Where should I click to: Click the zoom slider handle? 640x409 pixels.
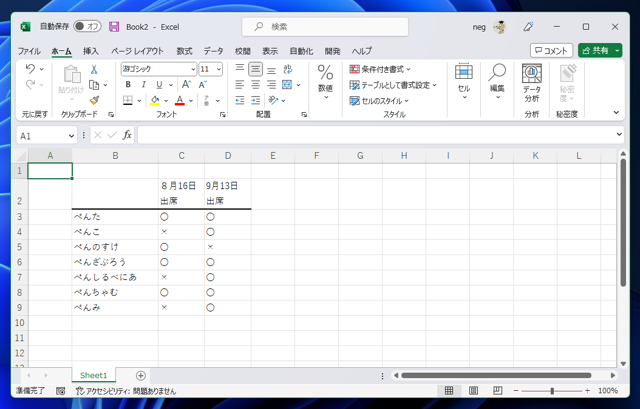pos(552,391)
